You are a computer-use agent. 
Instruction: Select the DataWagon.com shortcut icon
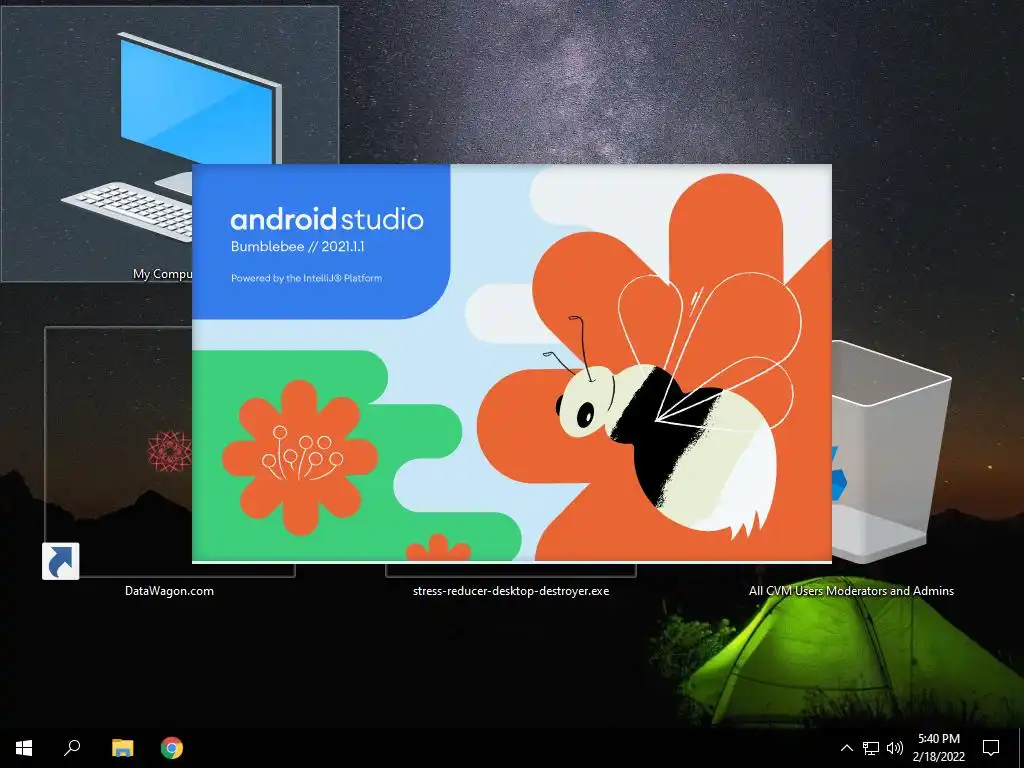point(118,452)
